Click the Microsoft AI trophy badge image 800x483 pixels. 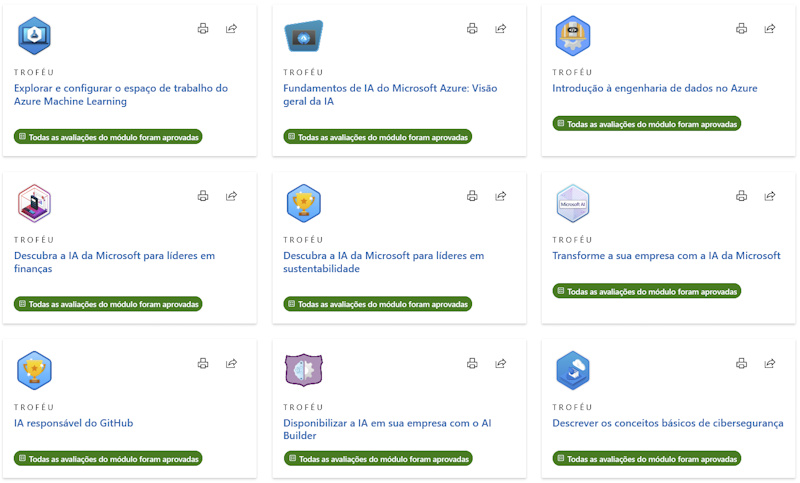[573, 203]
